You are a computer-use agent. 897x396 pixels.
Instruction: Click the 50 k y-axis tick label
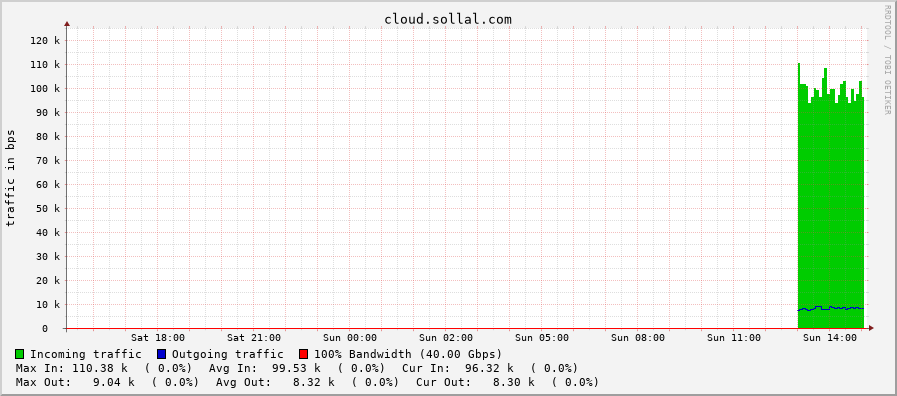[x=47, y=209]
